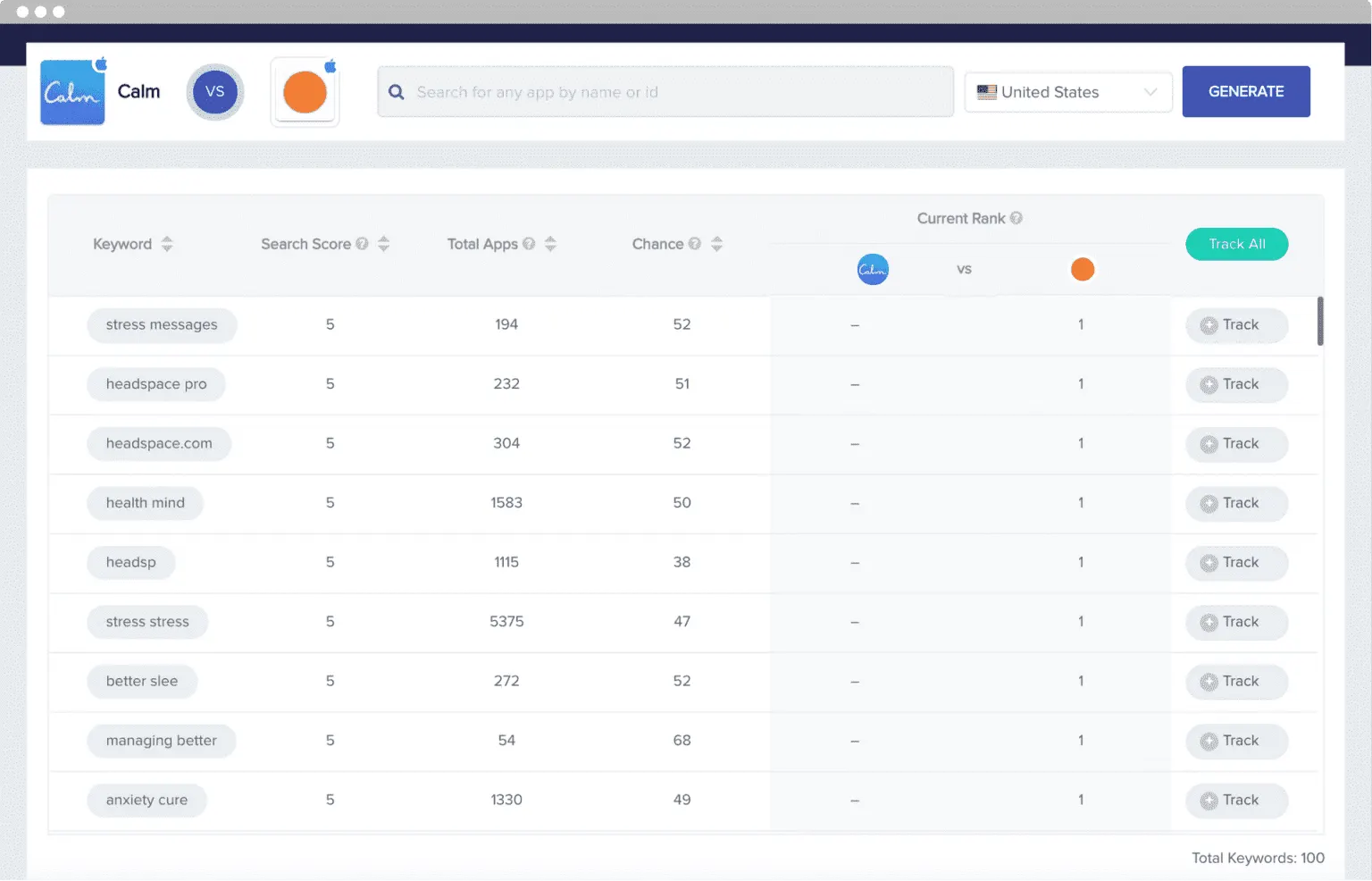Click the Calm app name text

pyautogui.click(x=139, y=91)
